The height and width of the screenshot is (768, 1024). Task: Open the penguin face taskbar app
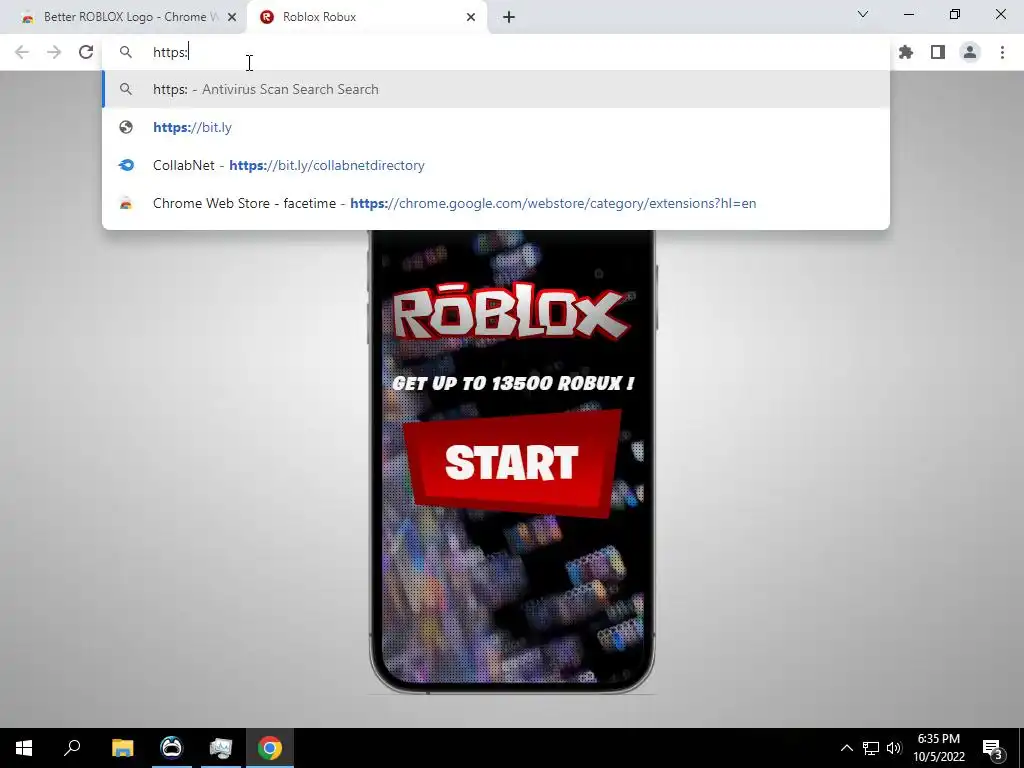tap(172, 748)
